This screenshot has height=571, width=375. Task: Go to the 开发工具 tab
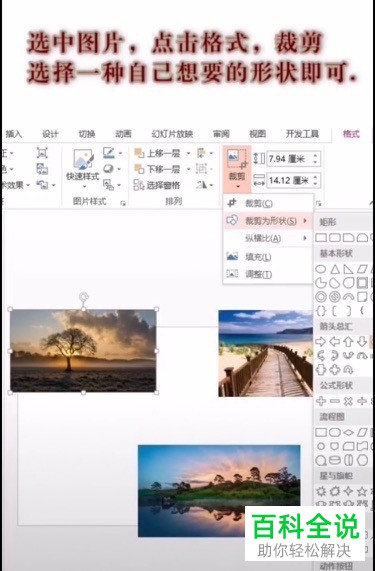[302, 134]
